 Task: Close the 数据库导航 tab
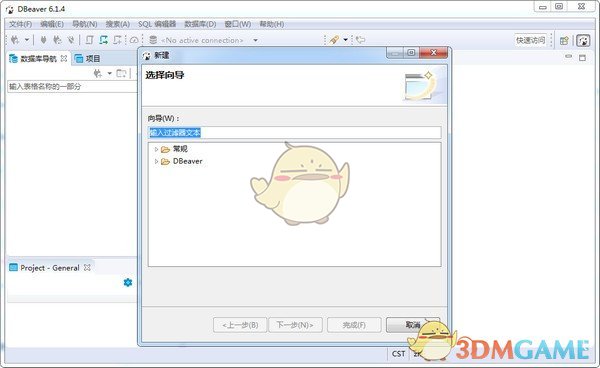click(64, 58)
